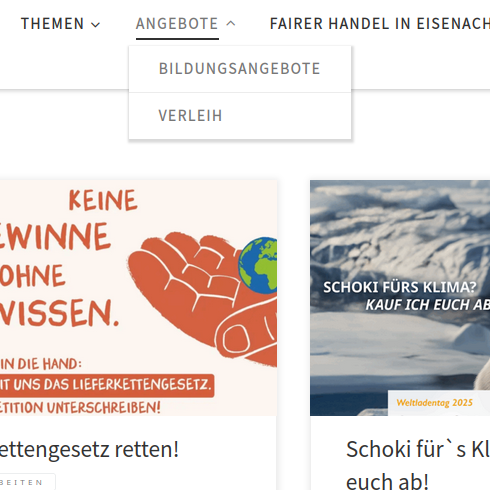
Task: Click the Schoki für's Klima headline
Action: click(x=418, y=465)
